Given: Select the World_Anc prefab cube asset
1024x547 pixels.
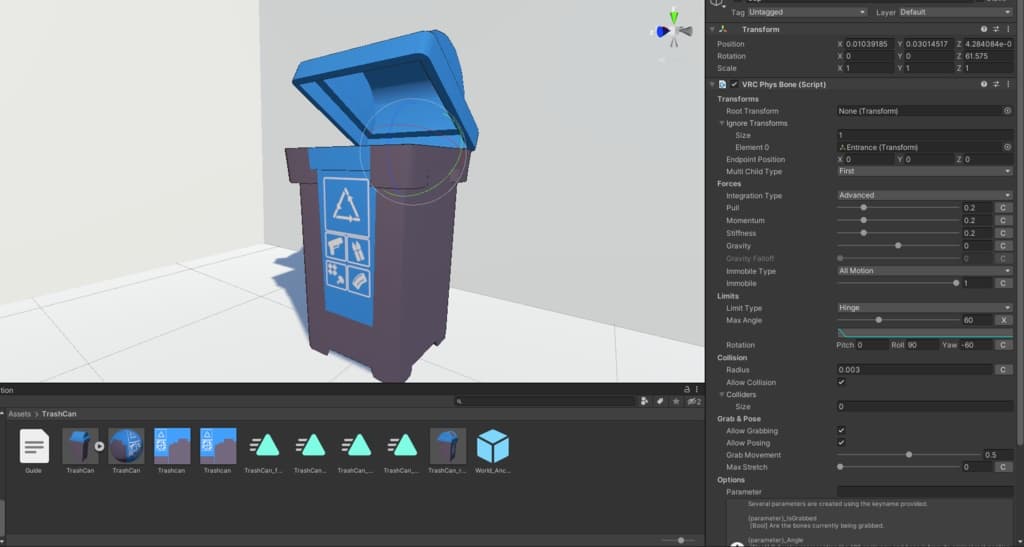Looking at the screenshot, I should pyautogui.click(x=492, y=446).
